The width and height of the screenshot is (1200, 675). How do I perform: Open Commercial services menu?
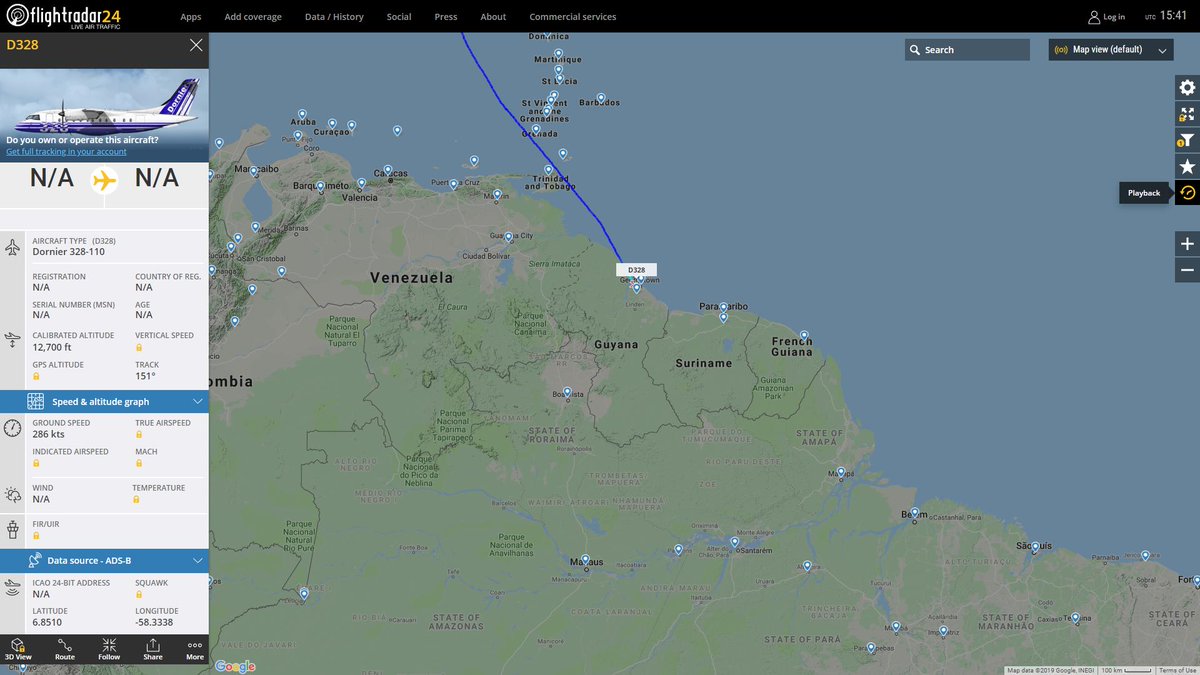[x=573, y=17]
